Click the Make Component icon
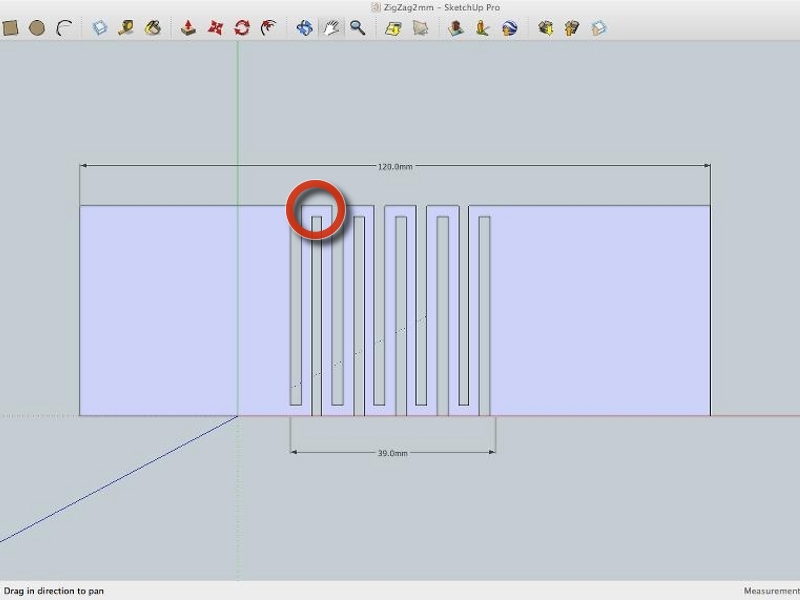 point(99,28)
